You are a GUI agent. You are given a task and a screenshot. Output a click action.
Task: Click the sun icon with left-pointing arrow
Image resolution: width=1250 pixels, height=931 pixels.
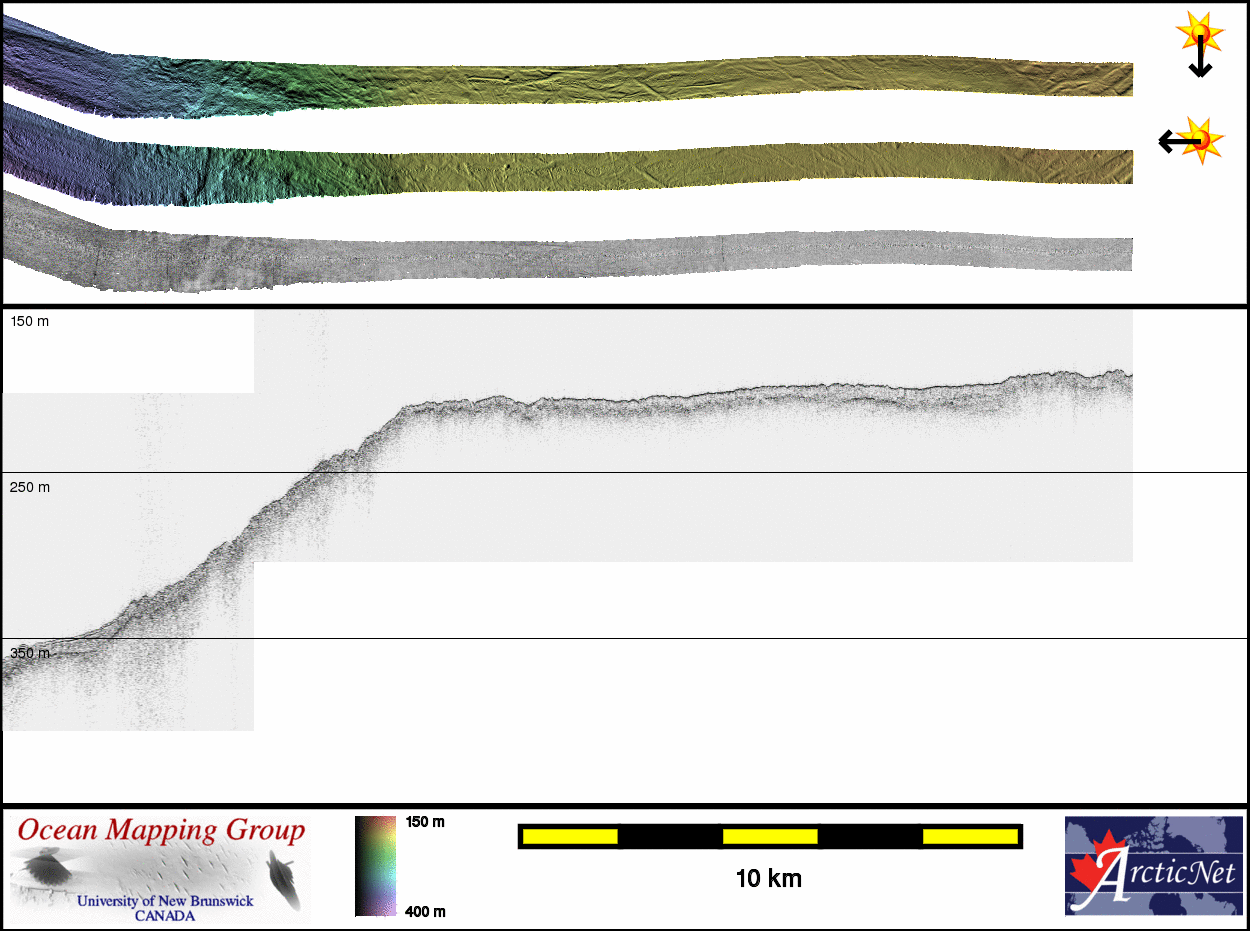tap(1191, 141)
